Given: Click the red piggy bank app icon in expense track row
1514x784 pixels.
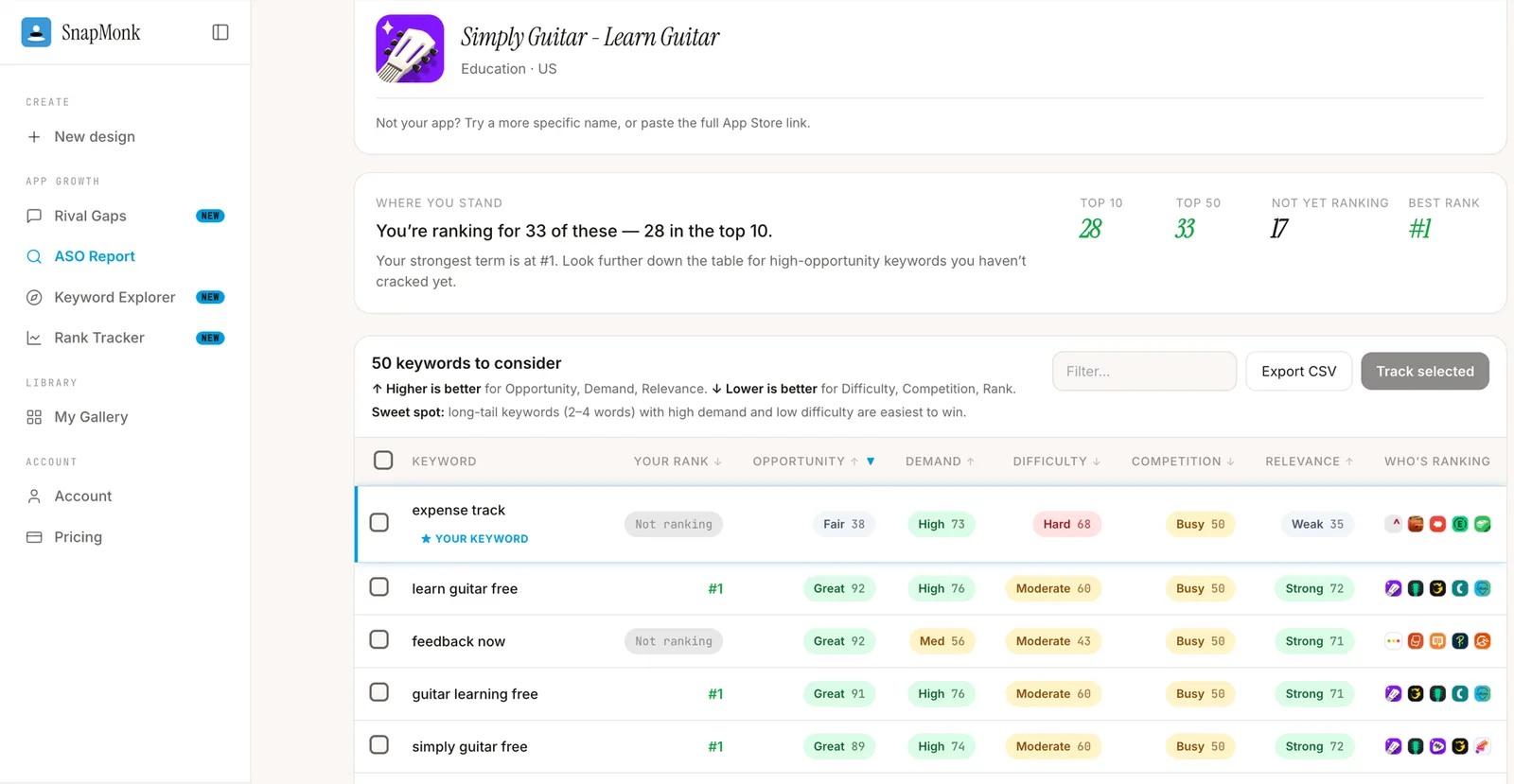Looking at the screenshot, I should point(1437,524).
